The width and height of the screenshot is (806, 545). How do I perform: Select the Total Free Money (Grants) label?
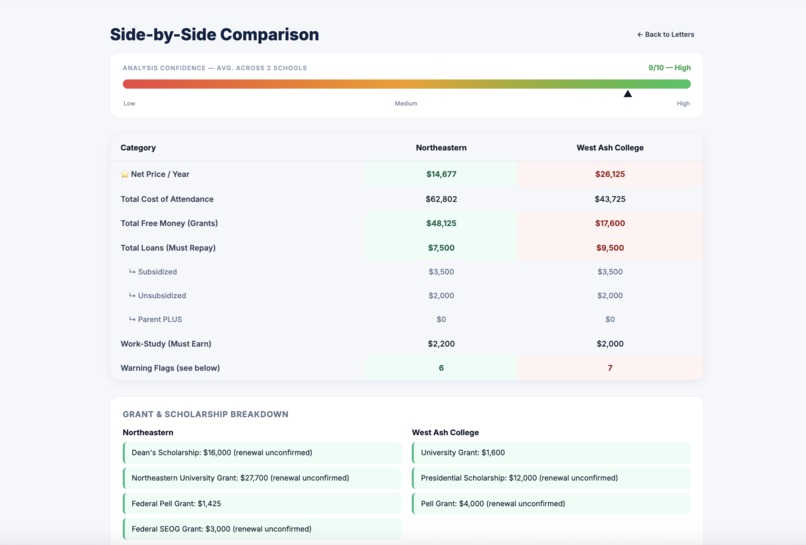click(x=169, y=223)
